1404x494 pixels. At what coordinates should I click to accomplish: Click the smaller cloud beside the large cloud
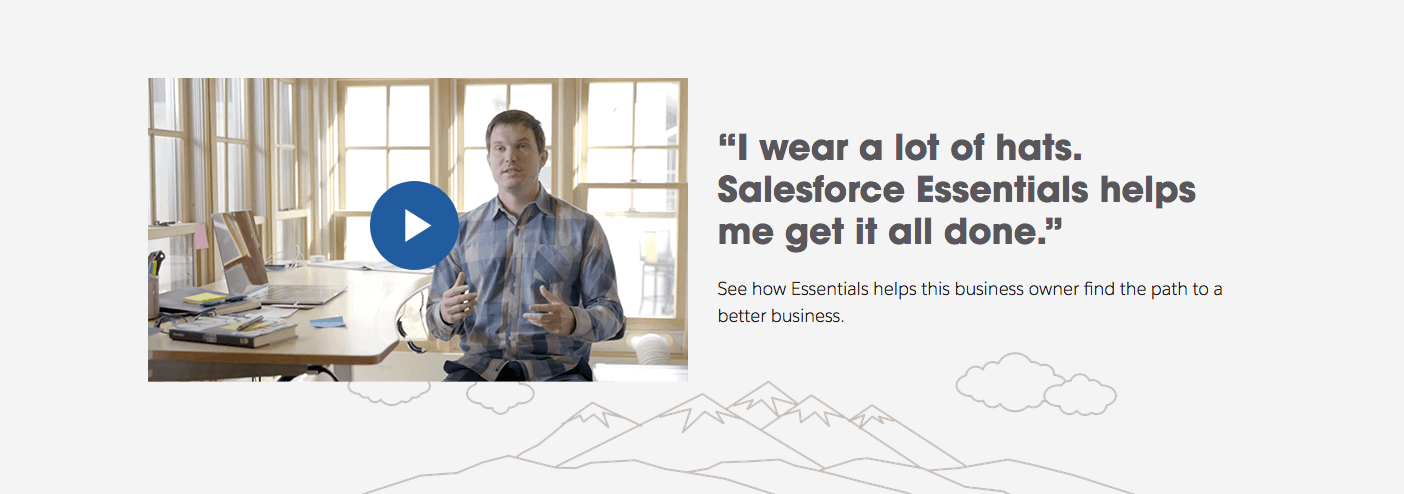(x=1080, y=395)
